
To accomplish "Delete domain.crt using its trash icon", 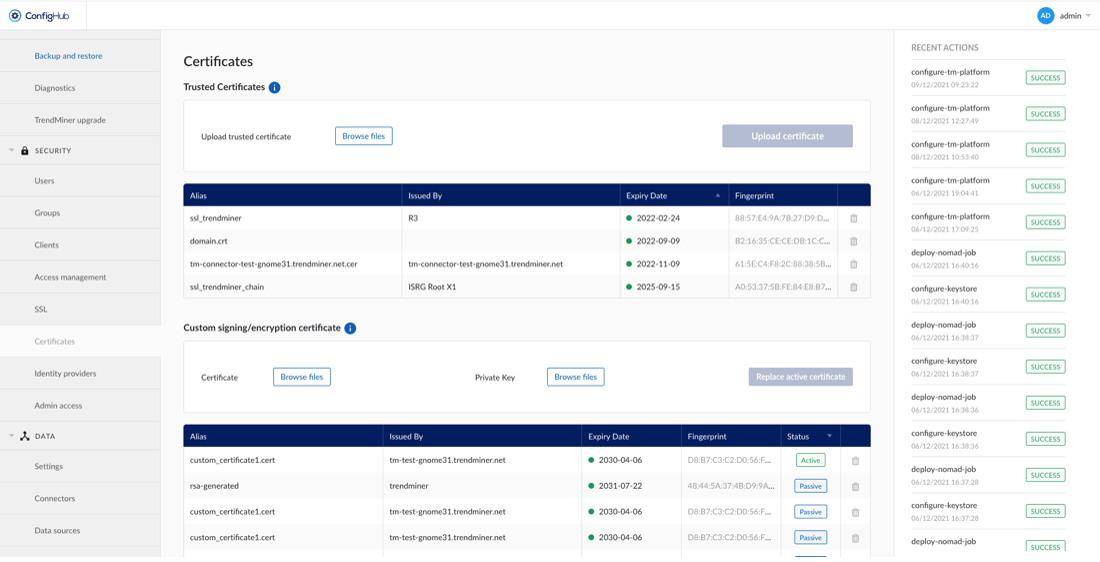I will [853, 241].
